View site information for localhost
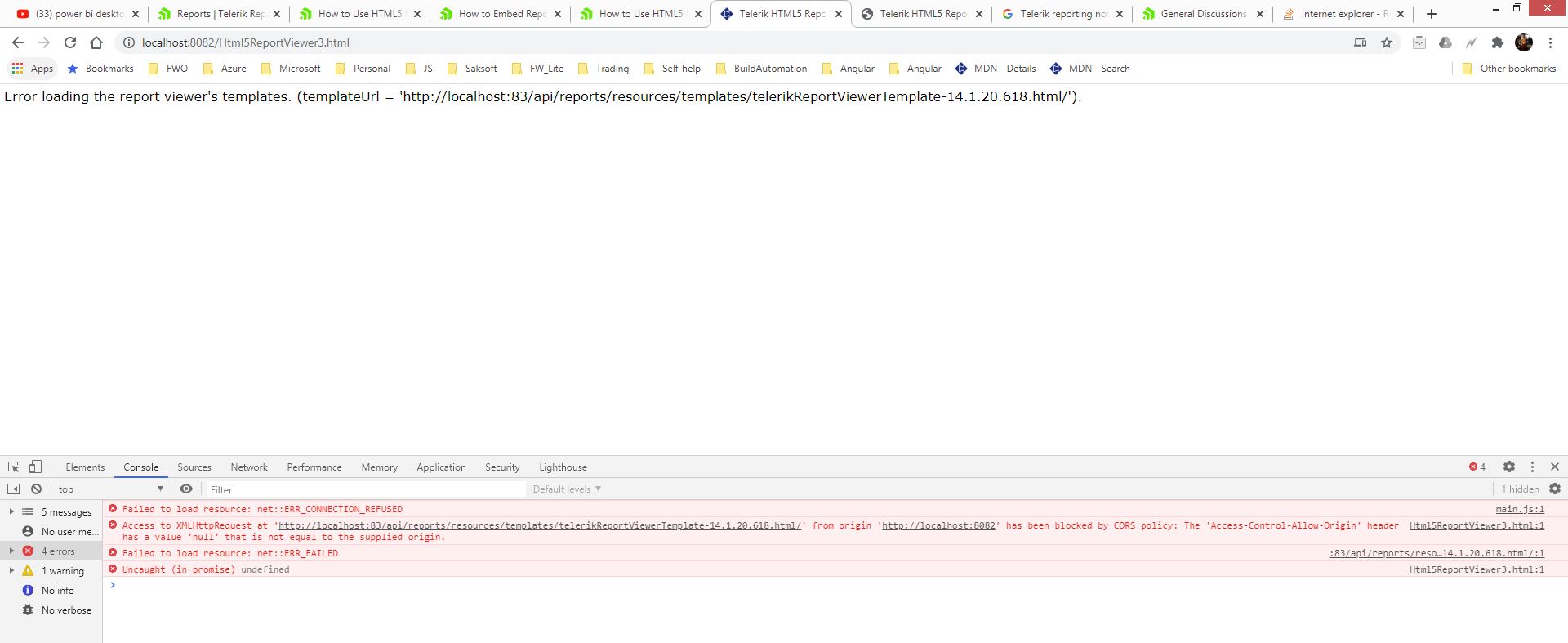 click(x=128, y=42)
